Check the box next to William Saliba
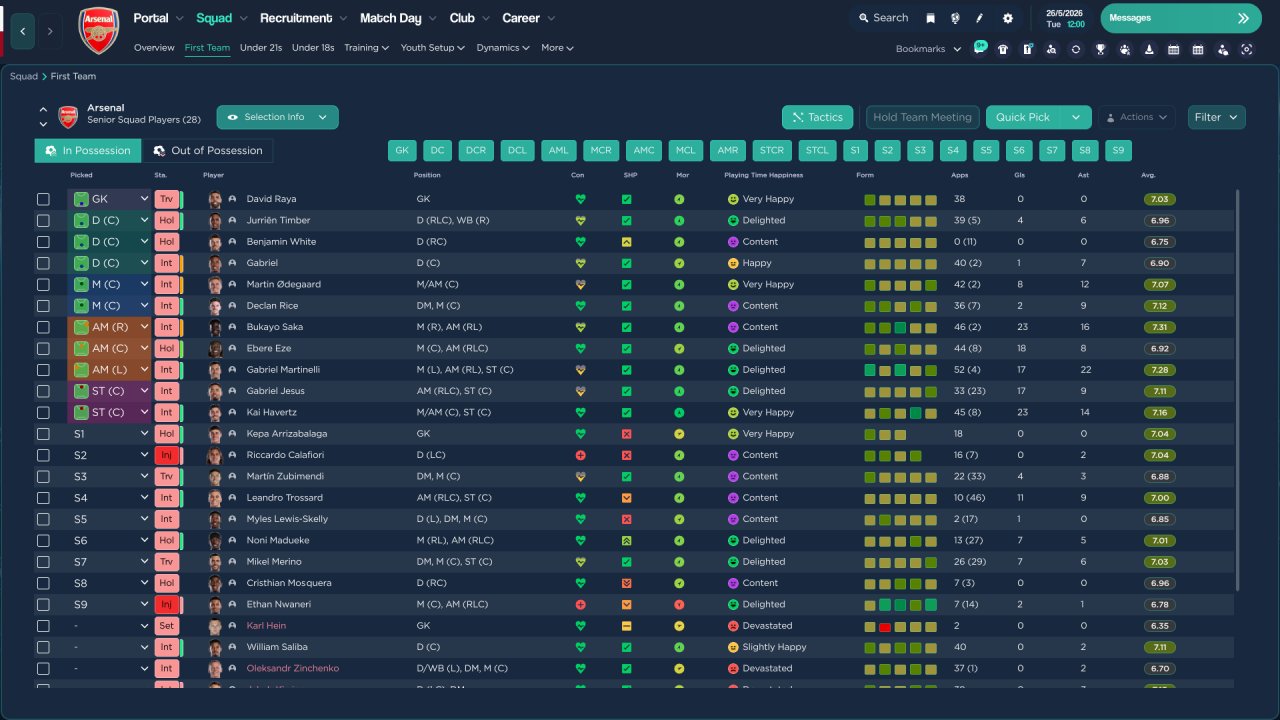 pos(43,647)
